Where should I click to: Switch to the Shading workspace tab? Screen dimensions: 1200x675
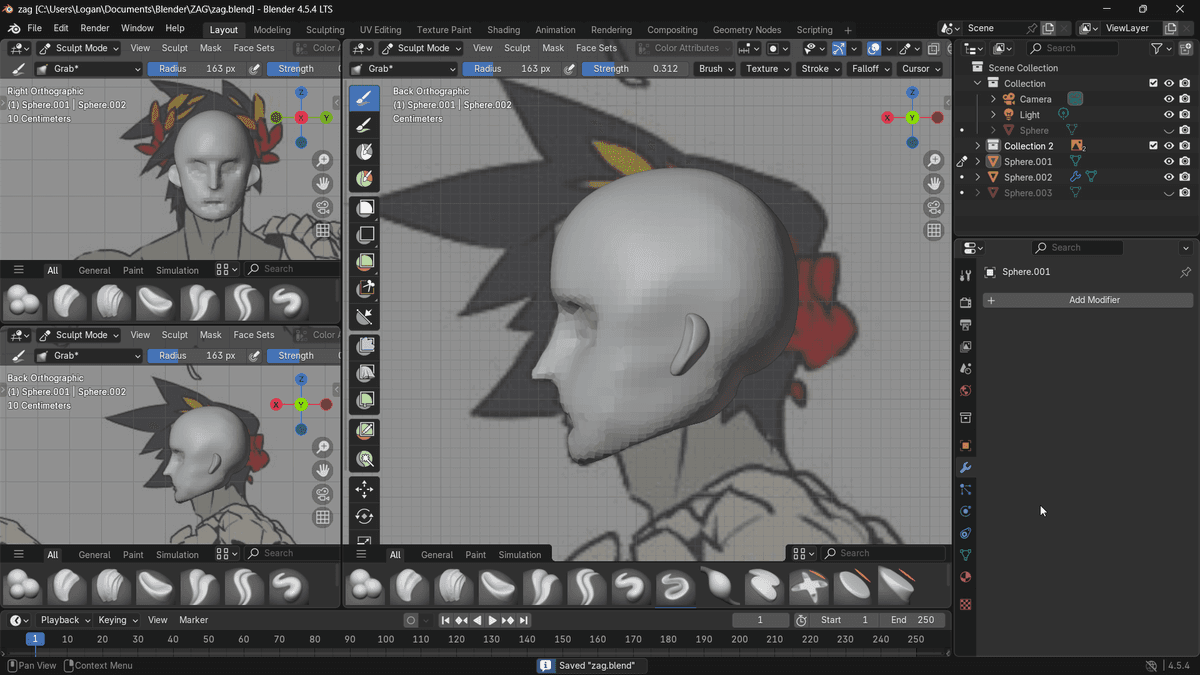pyautogui.click(x=503, y=29)
